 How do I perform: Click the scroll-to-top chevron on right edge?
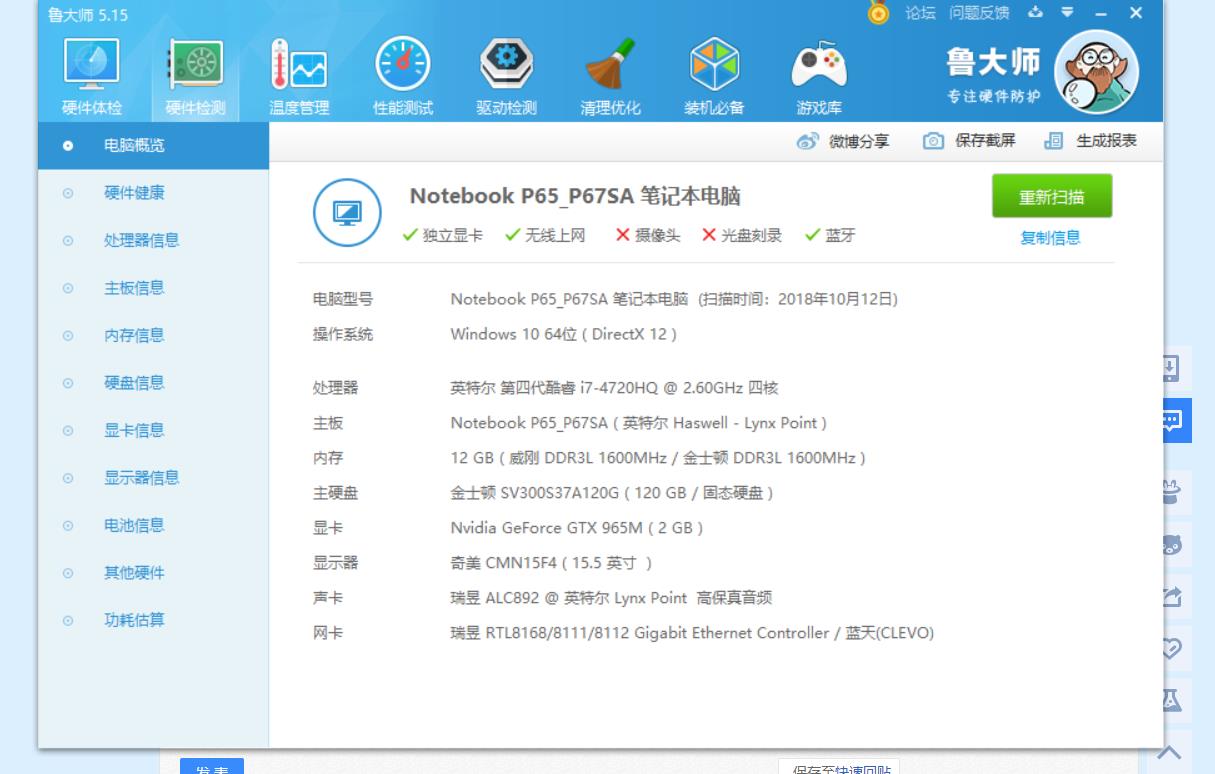point(1170,752)
